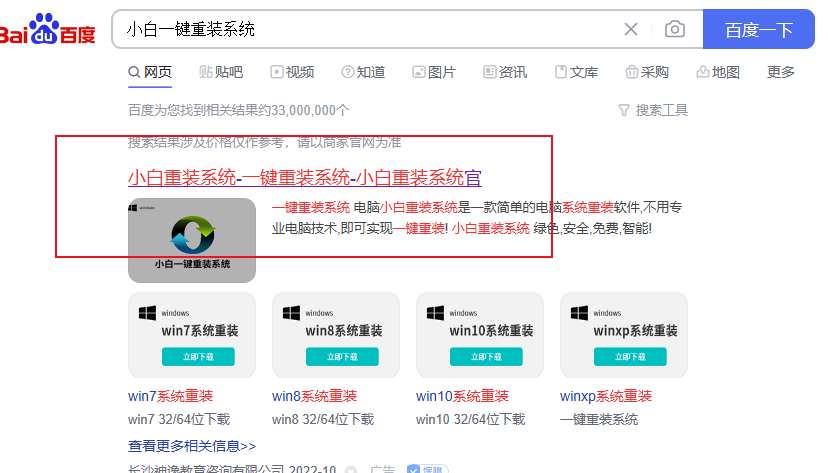Open the win10系统重装 link

[462, 396]
